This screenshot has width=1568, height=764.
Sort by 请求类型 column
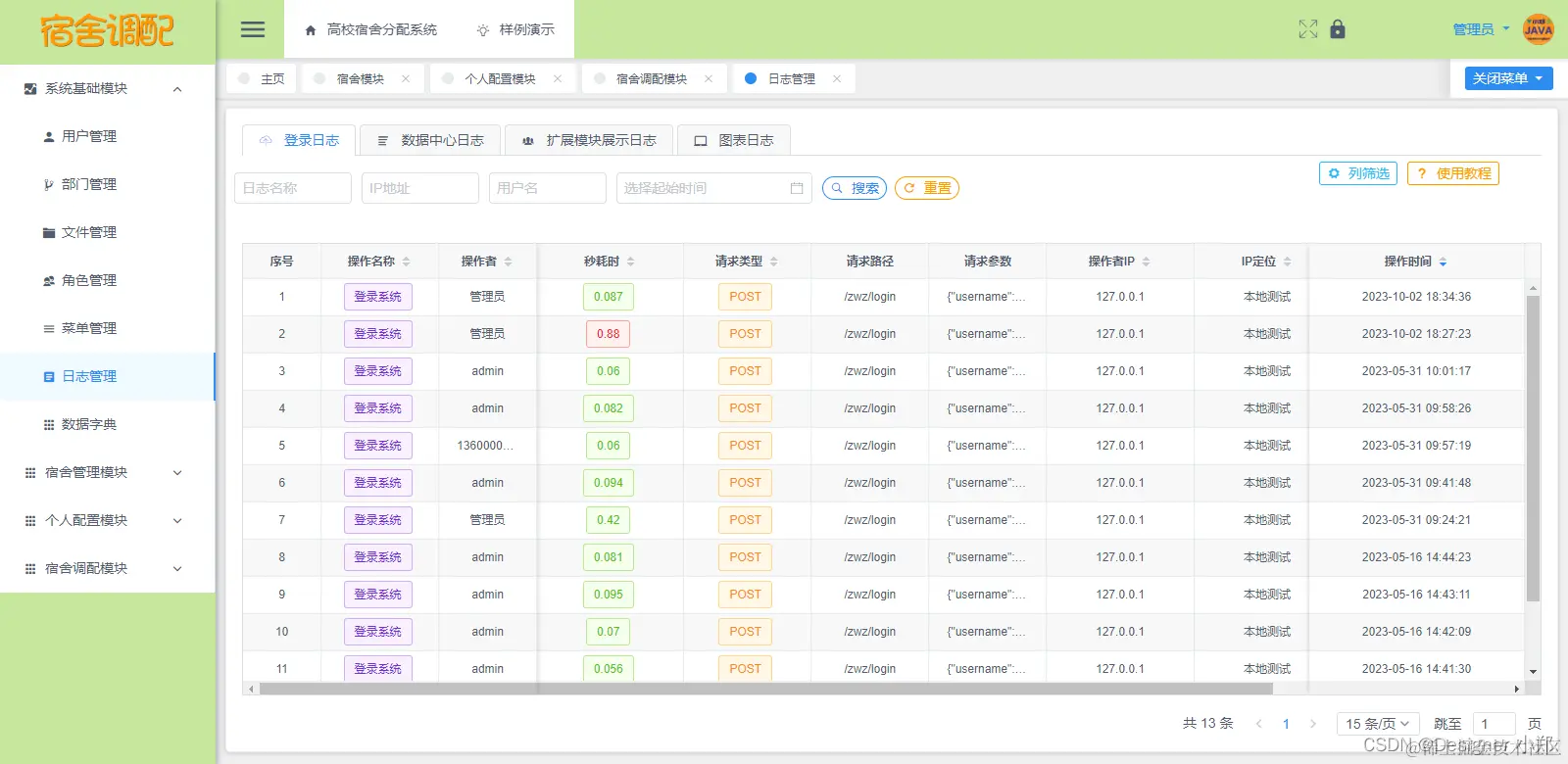(774, 262)
